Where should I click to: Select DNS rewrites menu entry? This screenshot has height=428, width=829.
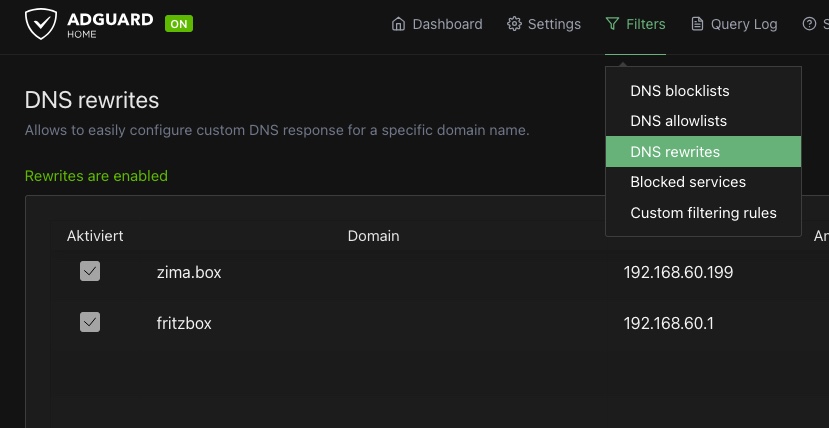(703, 152)
